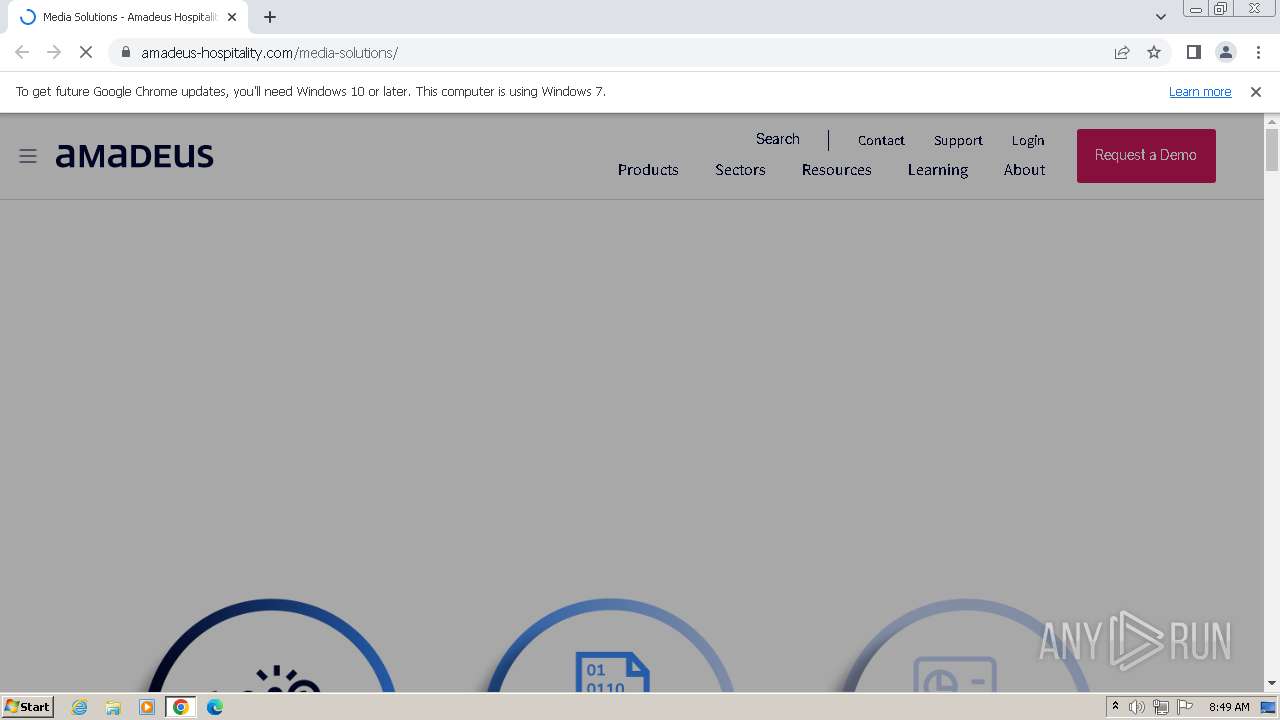
Task: Go back to the previous page
Action: coord(22,52)
